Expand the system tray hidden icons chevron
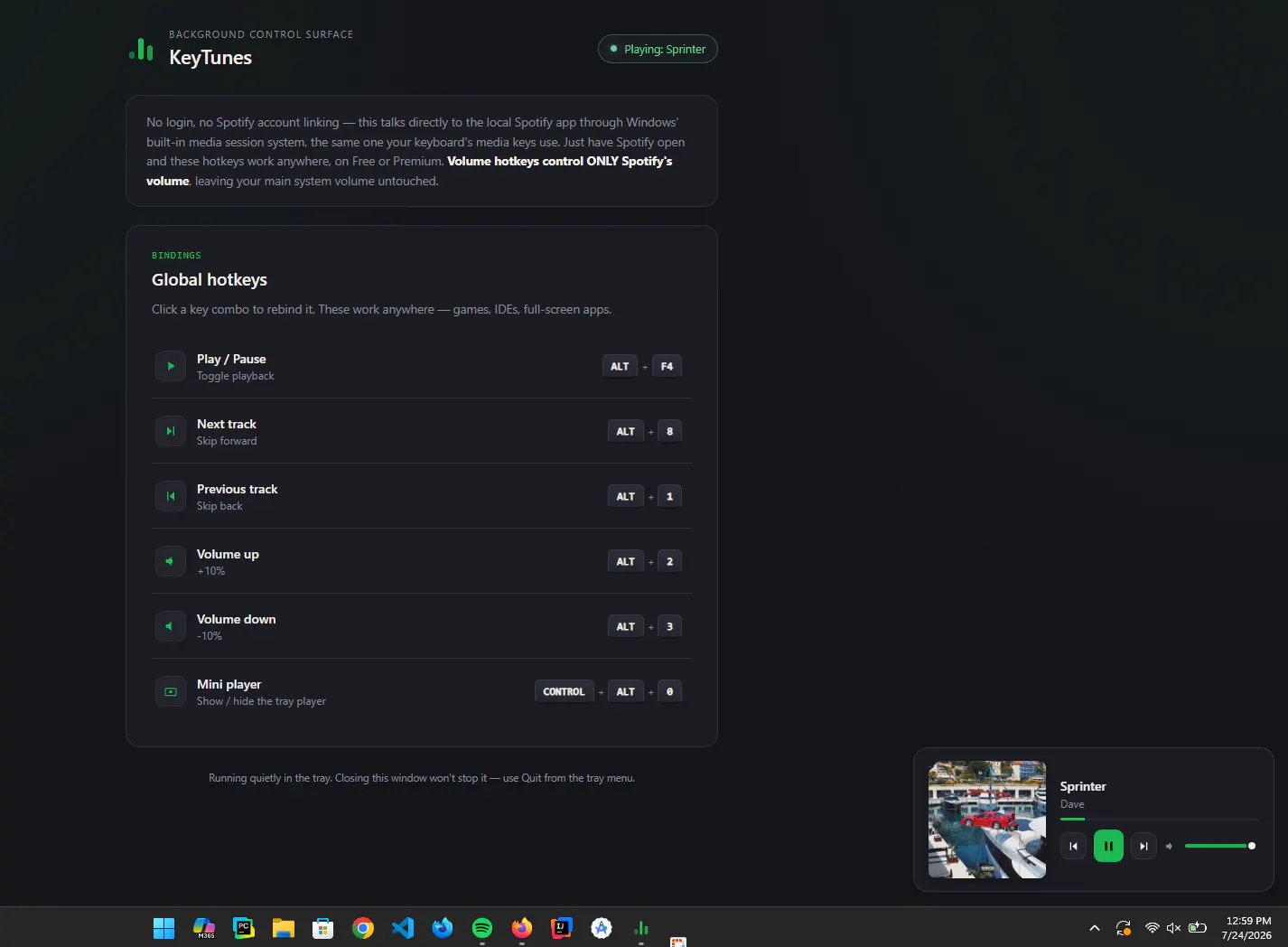The width and height of the screenshot is (1288, 947). (x=1095, y=928)
